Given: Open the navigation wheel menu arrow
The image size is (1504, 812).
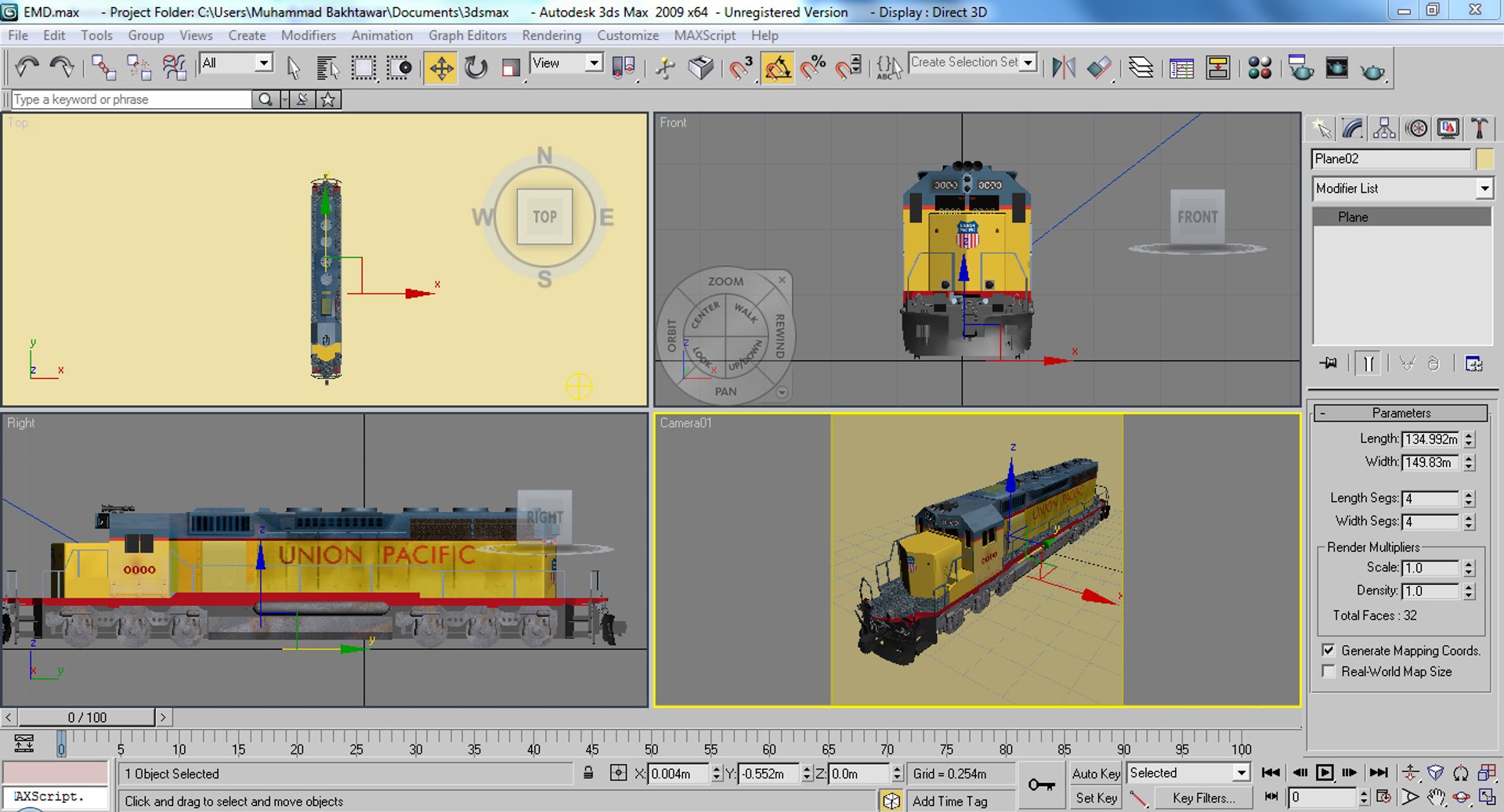Looking at the screenshot, I should coord(781,392).
